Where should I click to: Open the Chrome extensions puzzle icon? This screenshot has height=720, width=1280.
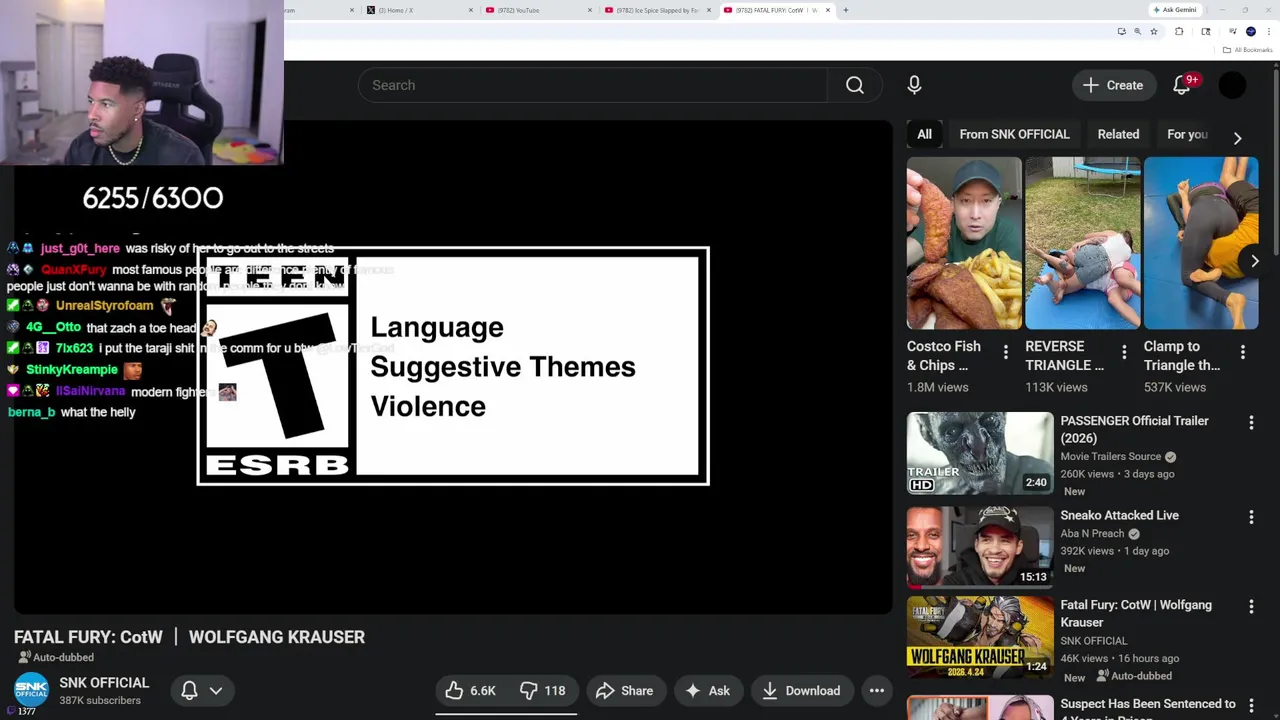pos(1179,32)
